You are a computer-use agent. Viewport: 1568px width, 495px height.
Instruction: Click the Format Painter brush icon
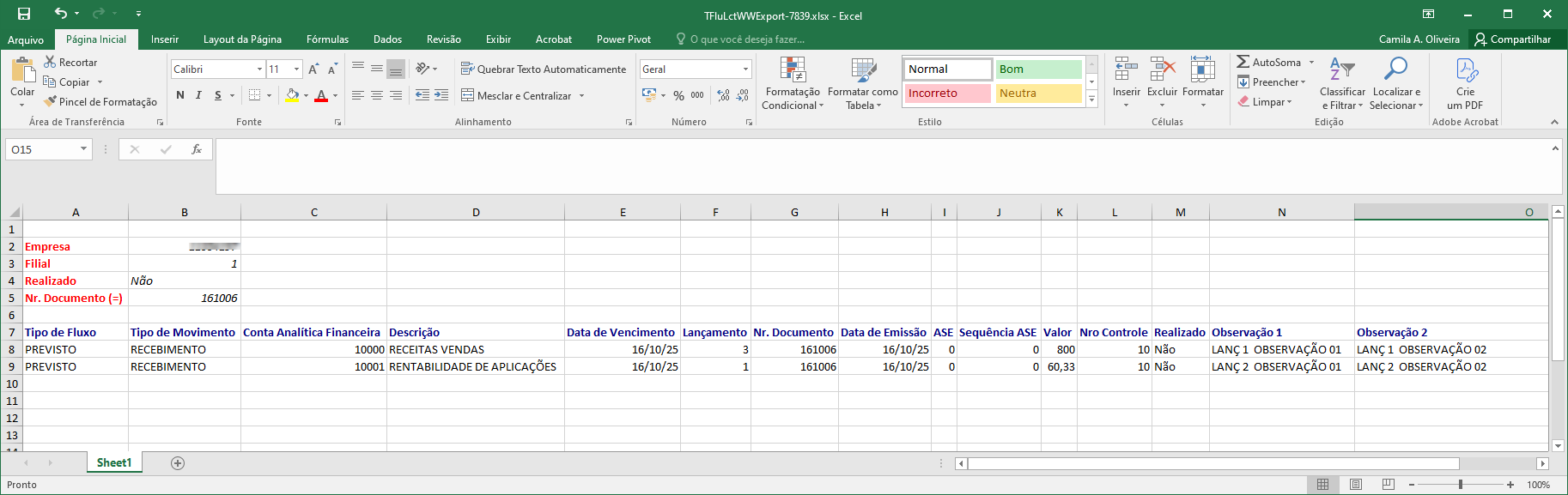click(50, 101)
